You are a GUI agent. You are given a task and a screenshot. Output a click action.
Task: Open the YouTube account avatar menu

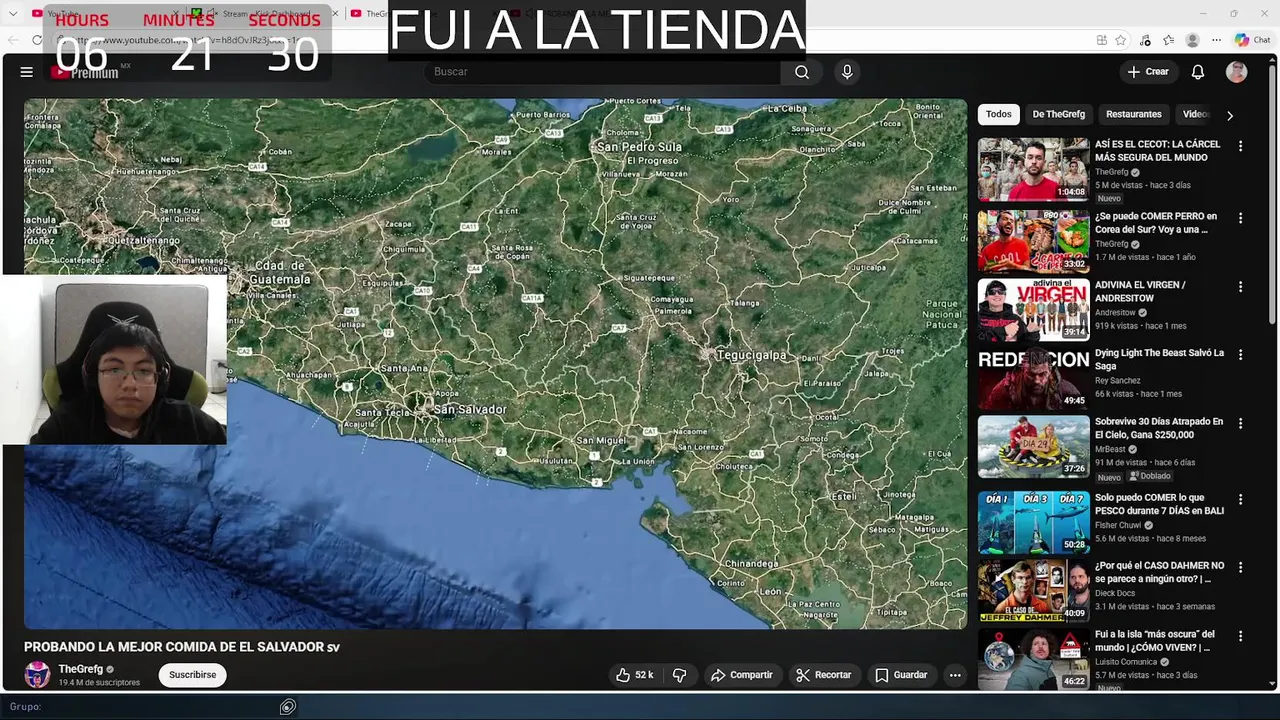pos(1237,72)
